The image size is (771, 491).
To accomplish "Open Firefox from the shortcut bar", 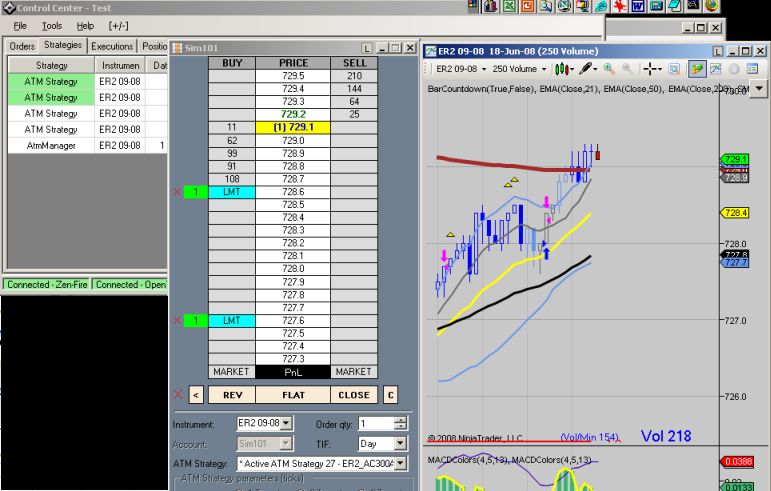I will (x=712, y=6).
